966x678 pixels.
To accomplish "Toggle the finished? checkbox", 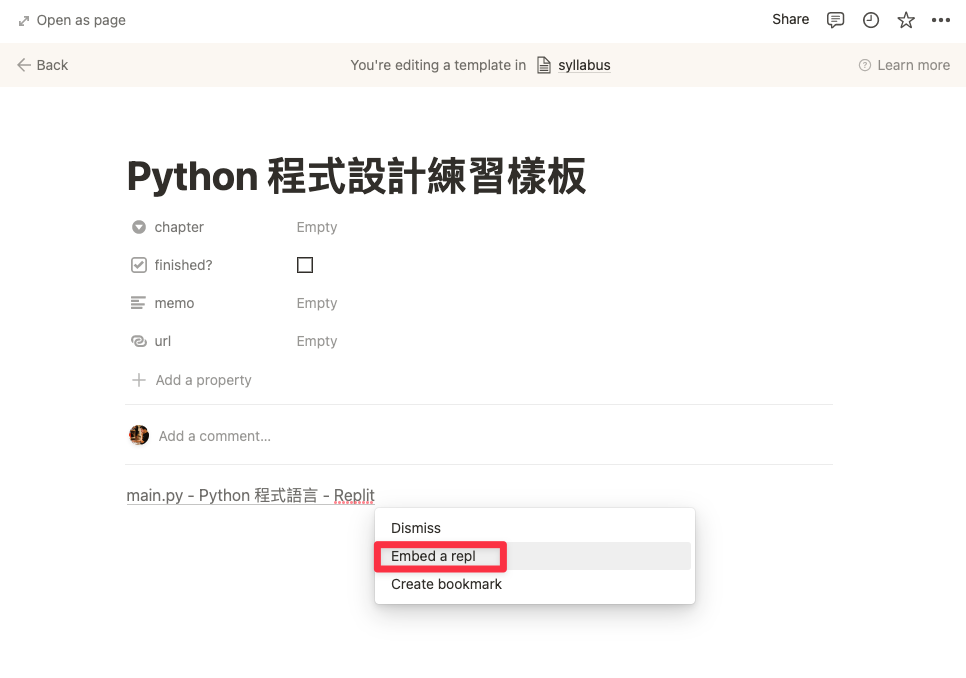I will tap(305, 265).
